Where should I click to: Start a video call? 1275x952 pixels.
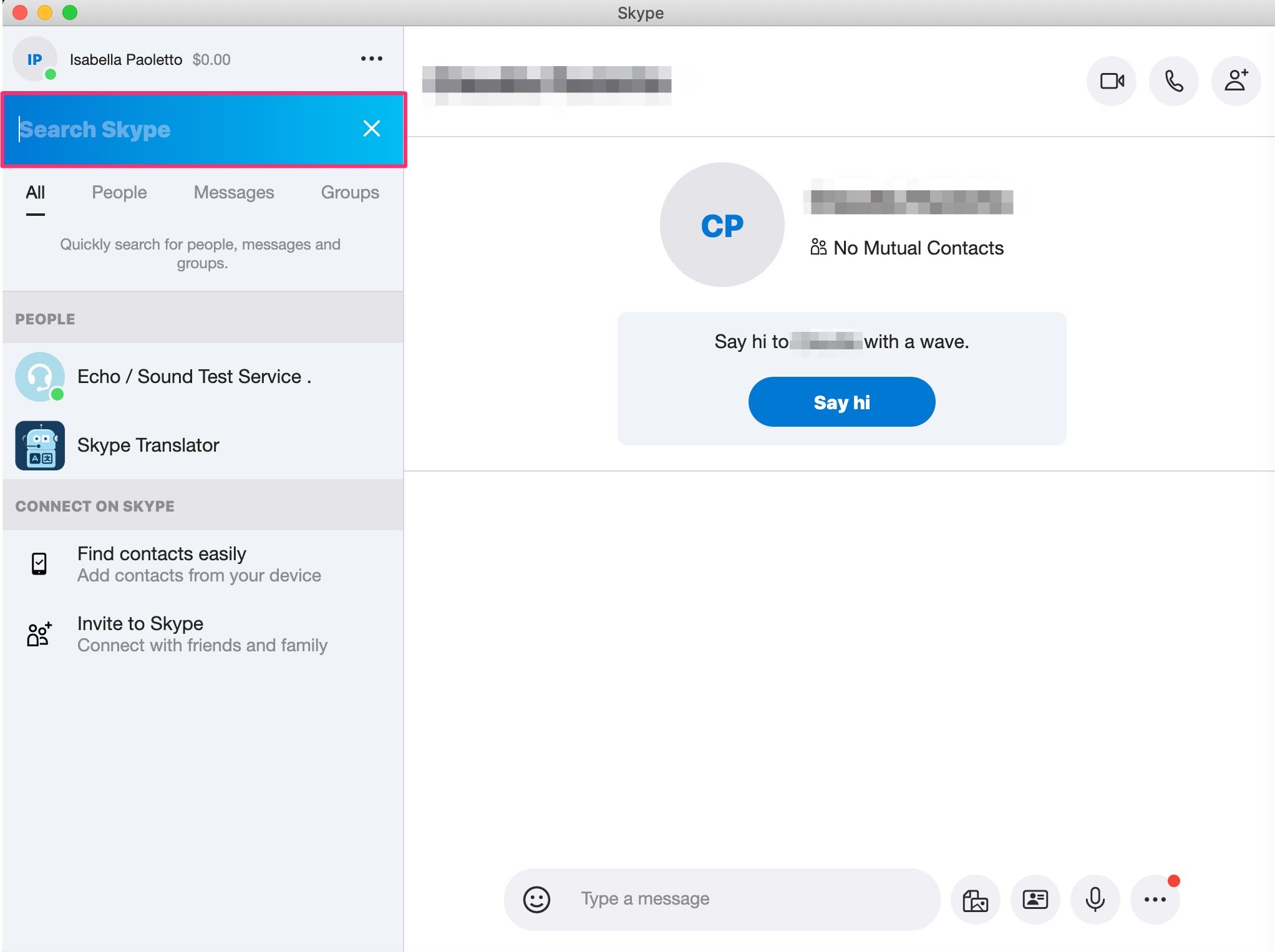point(1112,81)
